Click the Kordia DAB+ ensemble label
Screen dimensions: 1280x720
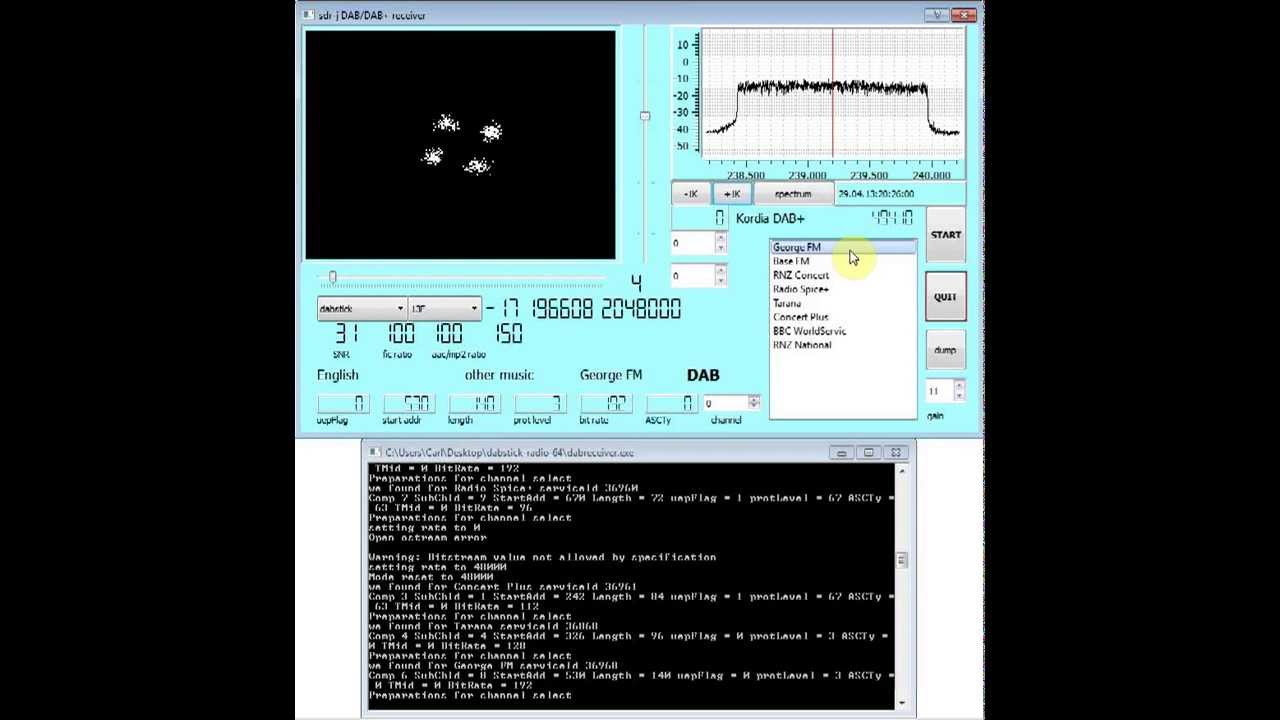[x=770, y=218]
